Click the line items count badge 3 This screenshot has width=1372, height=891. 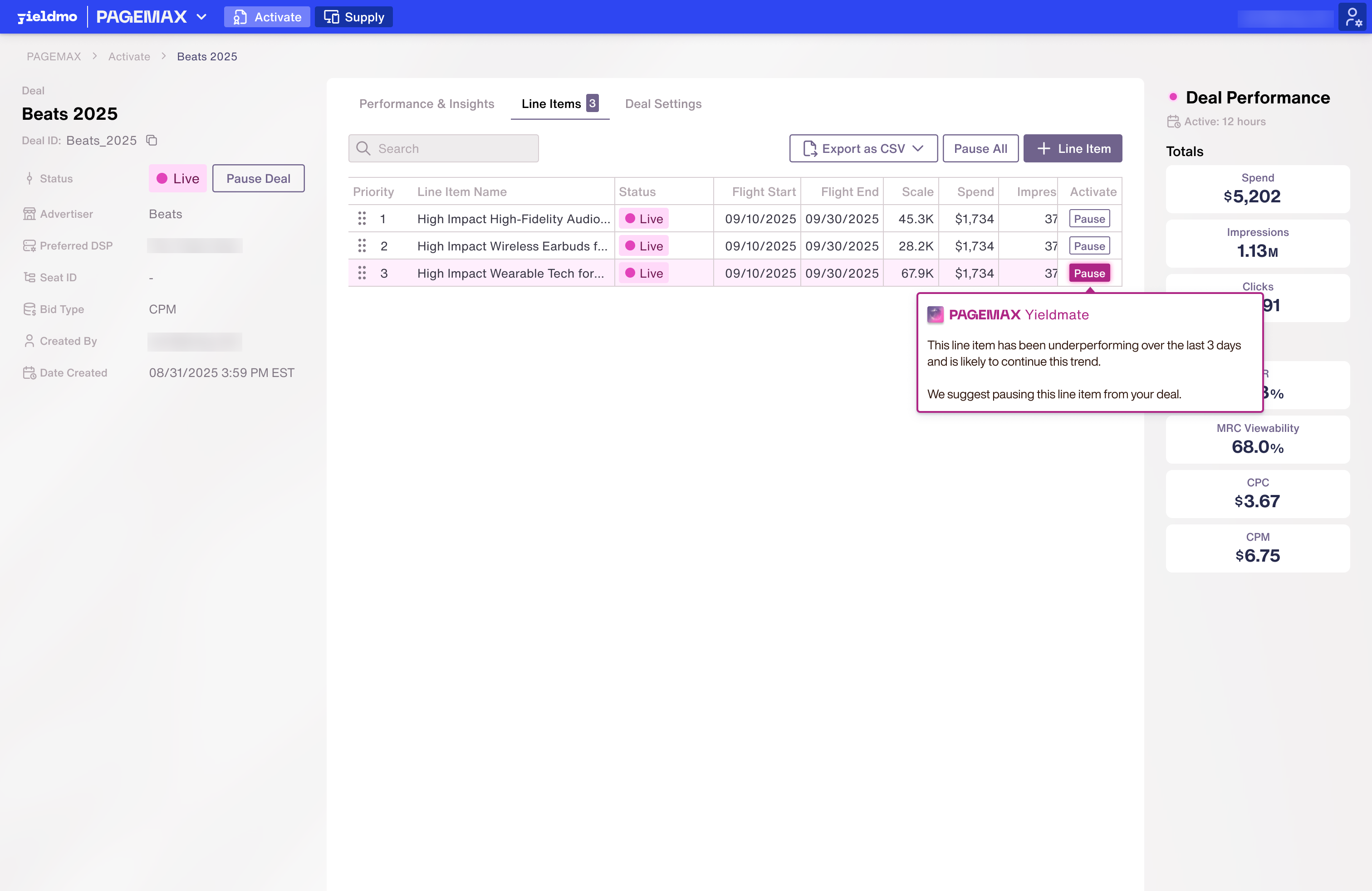(x=592, y=103)
